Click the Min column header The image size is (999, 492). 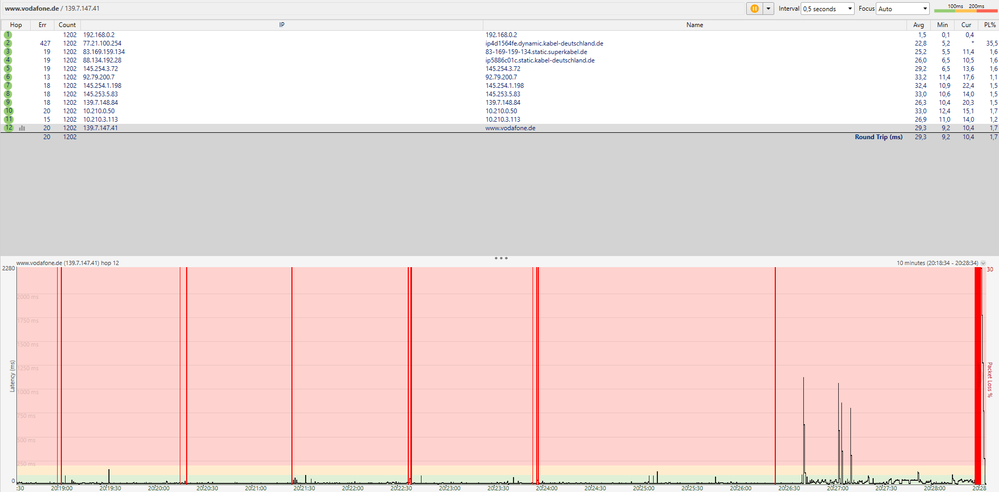pos(943,25)
